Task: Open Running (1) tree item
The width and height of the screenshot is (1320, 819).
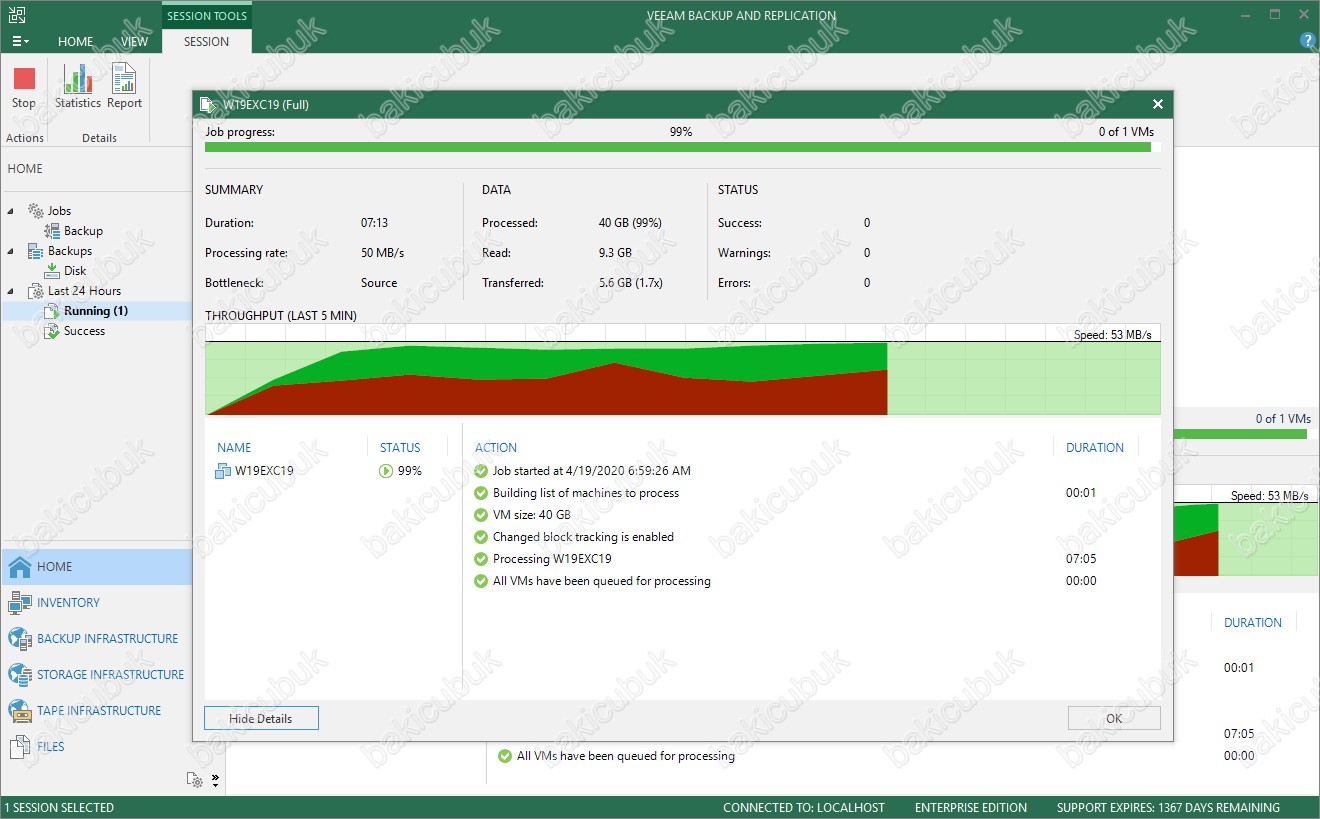Action: [96, 311]
